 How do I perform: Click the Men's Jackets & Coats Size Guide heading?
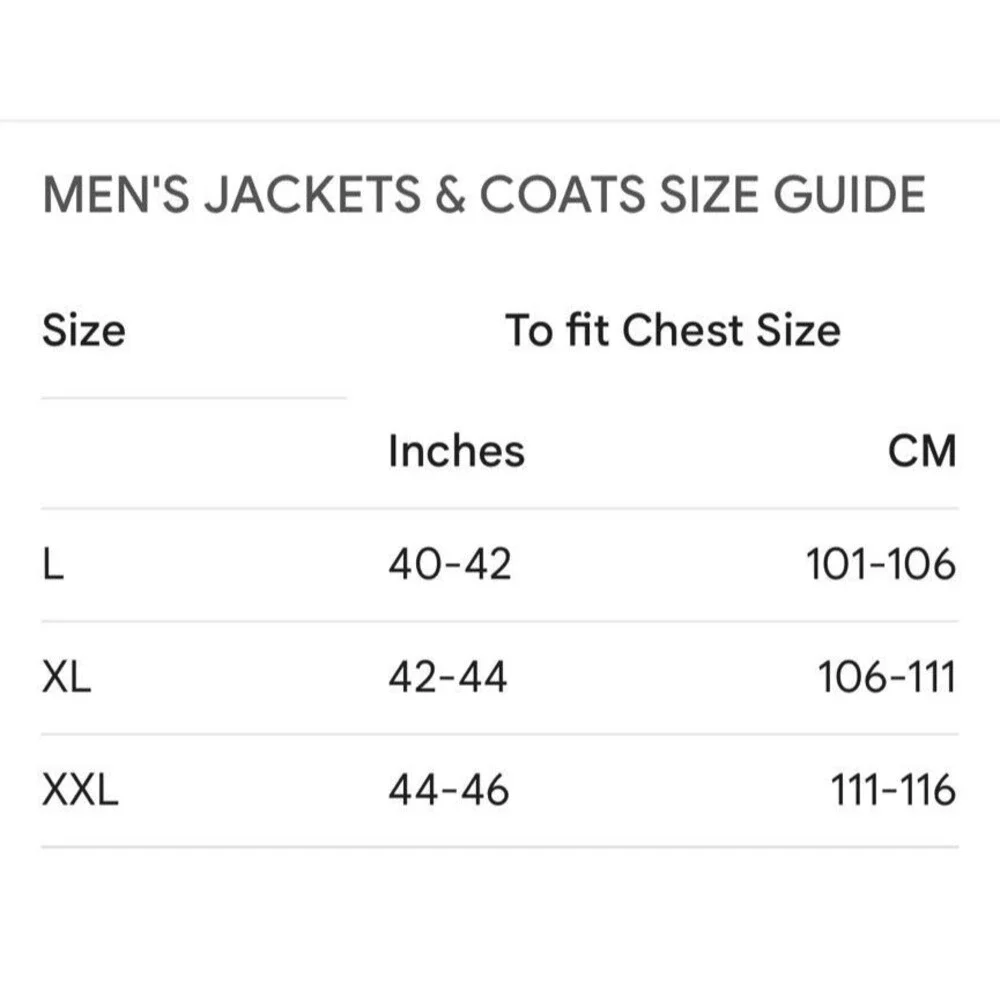484,195
